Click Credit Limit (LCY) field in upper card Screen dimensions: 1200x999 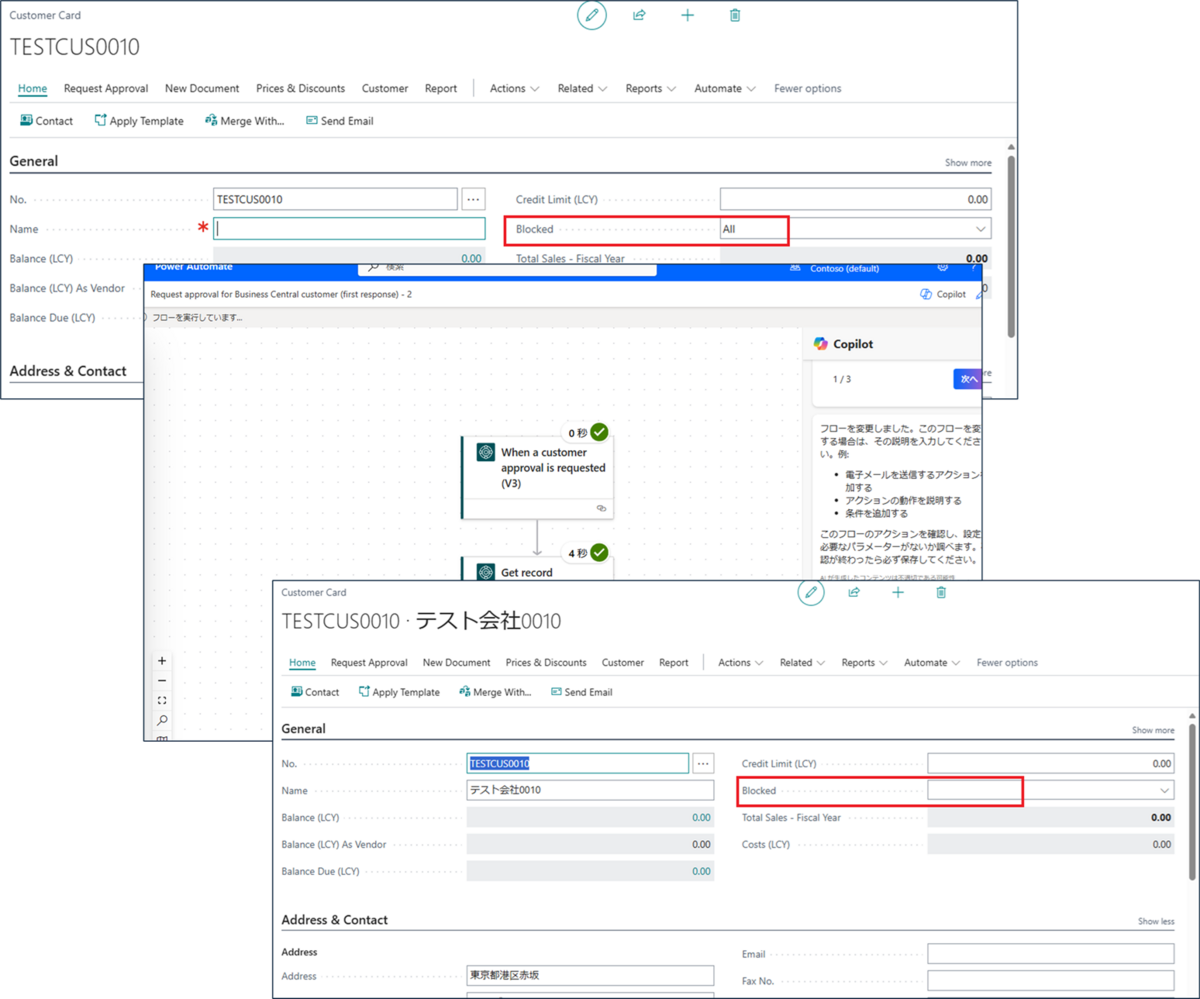856,199
